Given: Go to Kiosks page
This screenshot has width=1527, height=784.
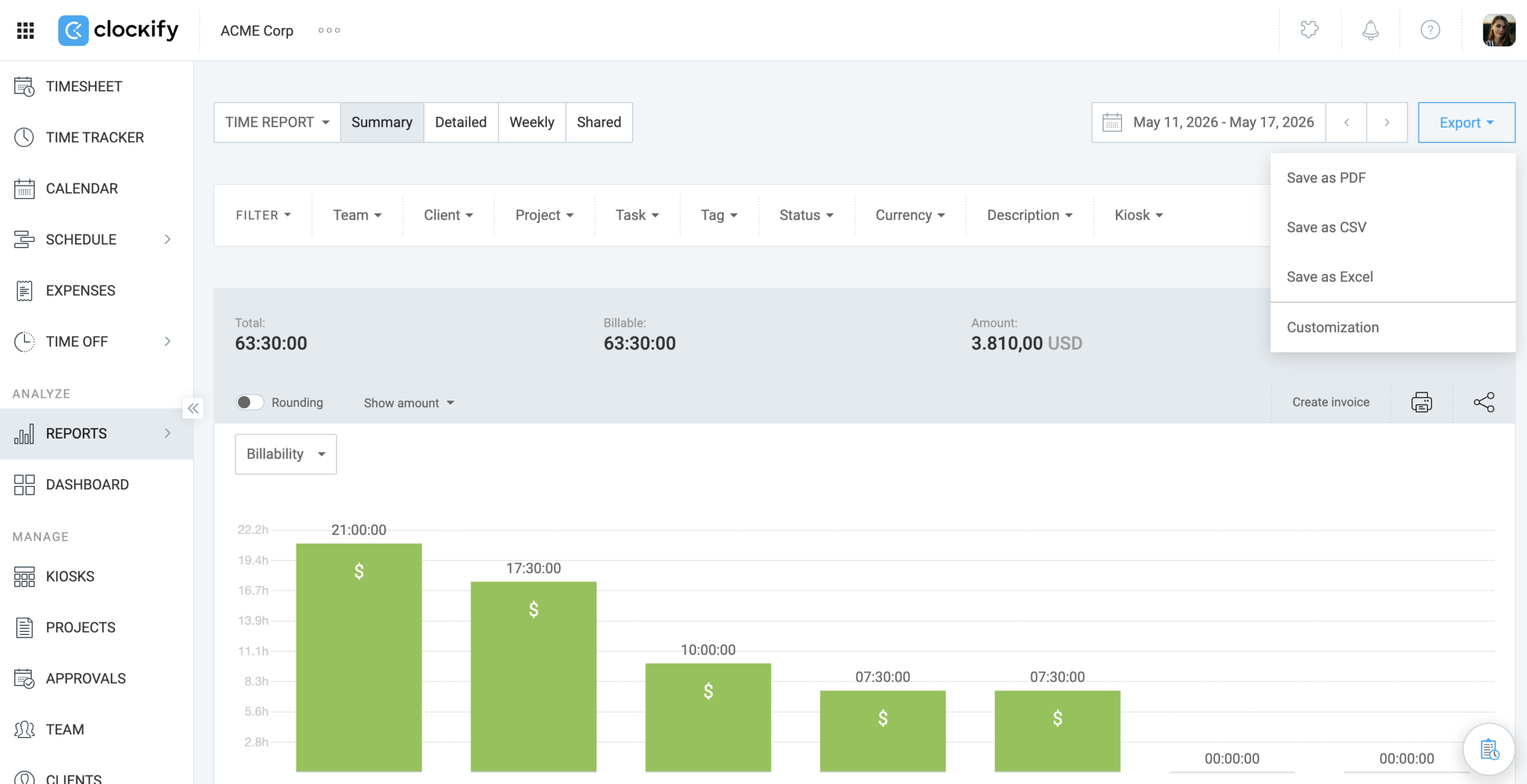Looking at the screenshot, I should [97, 576].
